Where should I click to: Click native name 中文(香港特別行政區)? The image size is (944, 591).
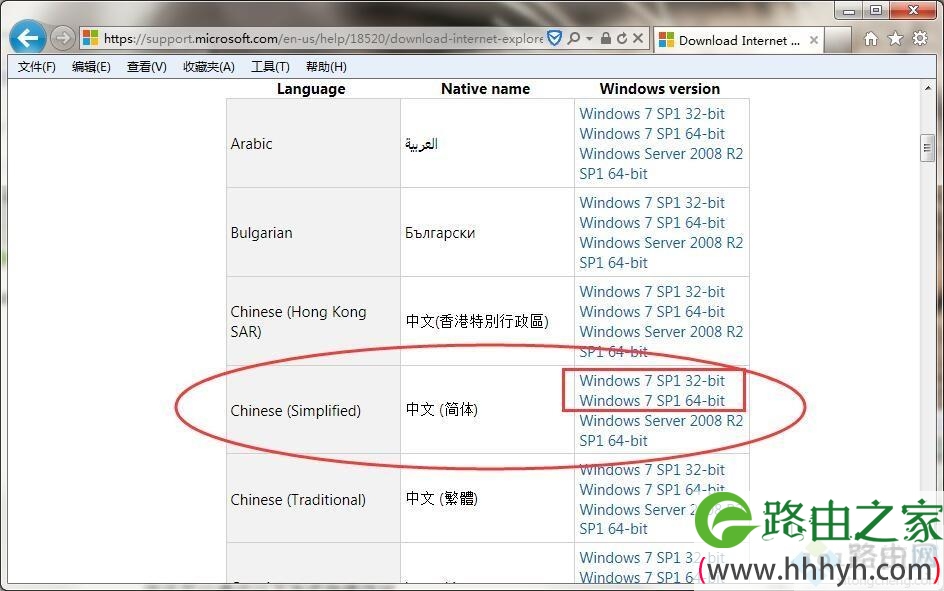(x=477, y=321)
